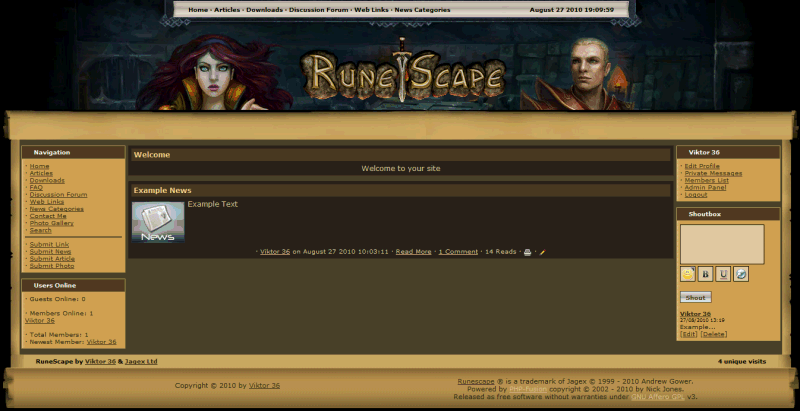
Task: Open Discussion Forum in the top menu bar
Action: (x=319, y=10)
